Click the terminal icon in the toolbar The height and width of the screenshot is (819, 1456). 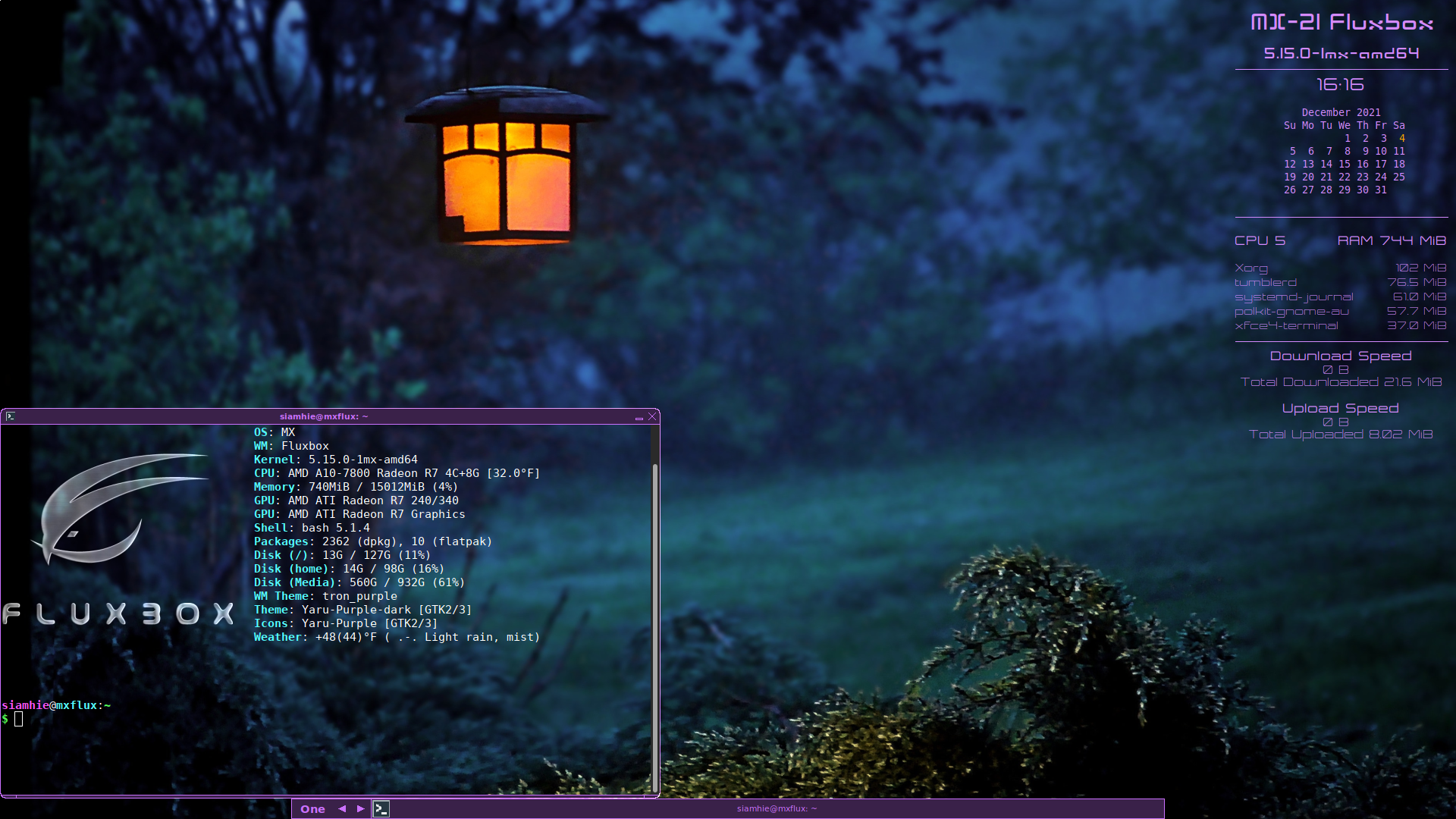click(x=381, y=809)
